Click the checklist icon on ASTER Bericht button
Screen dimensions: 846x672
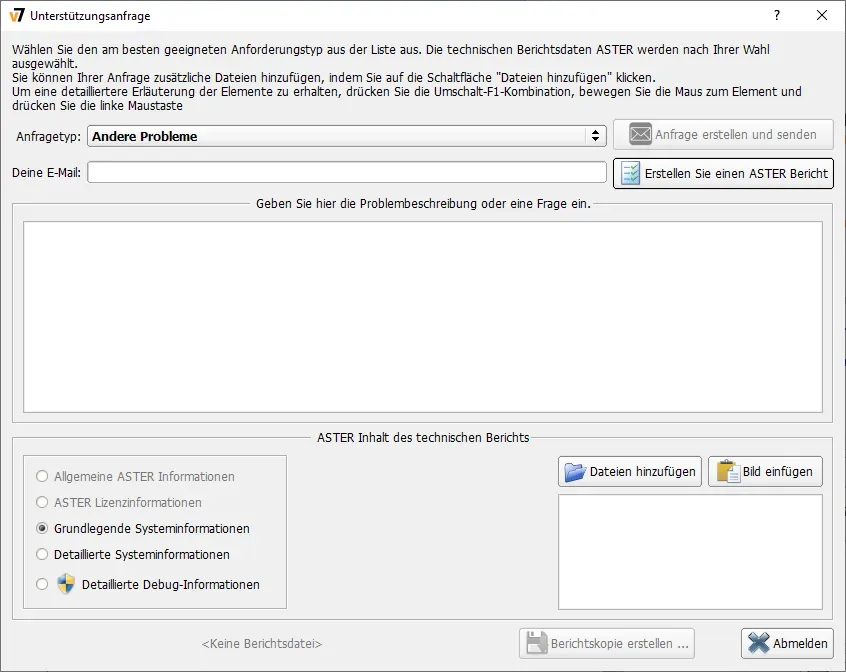tap(631, 173)
